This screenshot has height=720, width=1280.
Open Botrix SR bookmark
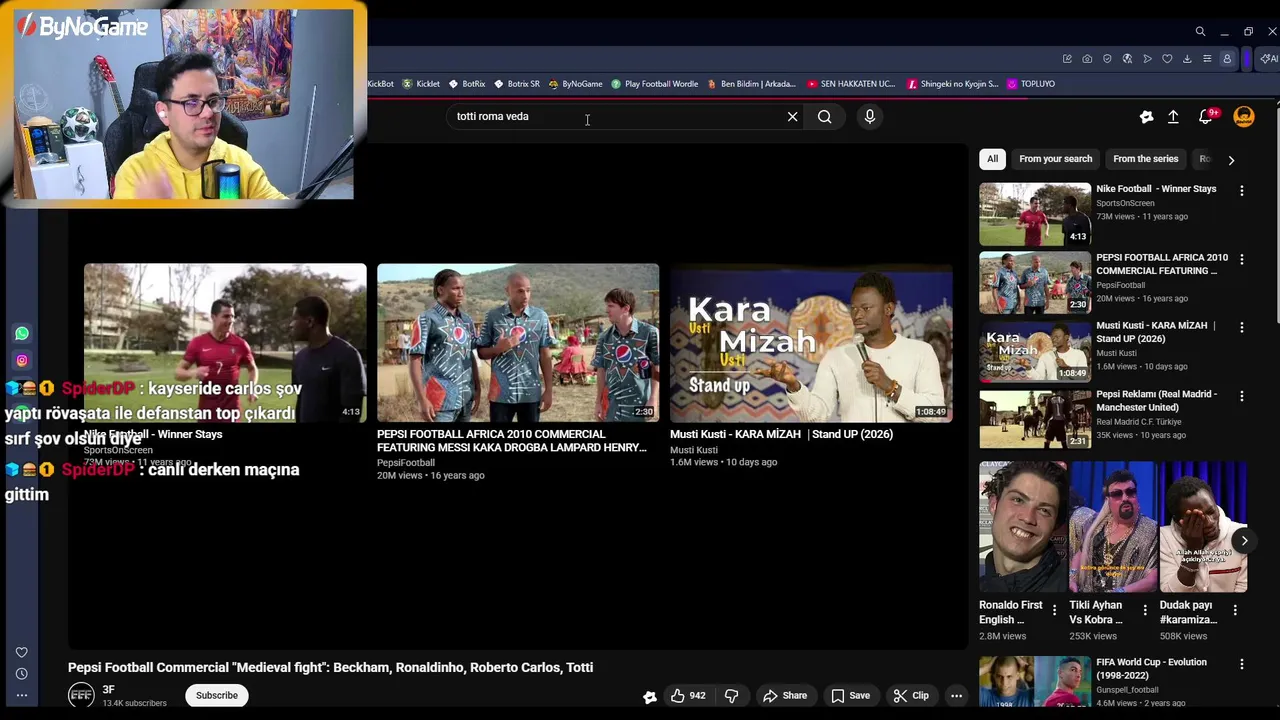[x=517, y=84]
